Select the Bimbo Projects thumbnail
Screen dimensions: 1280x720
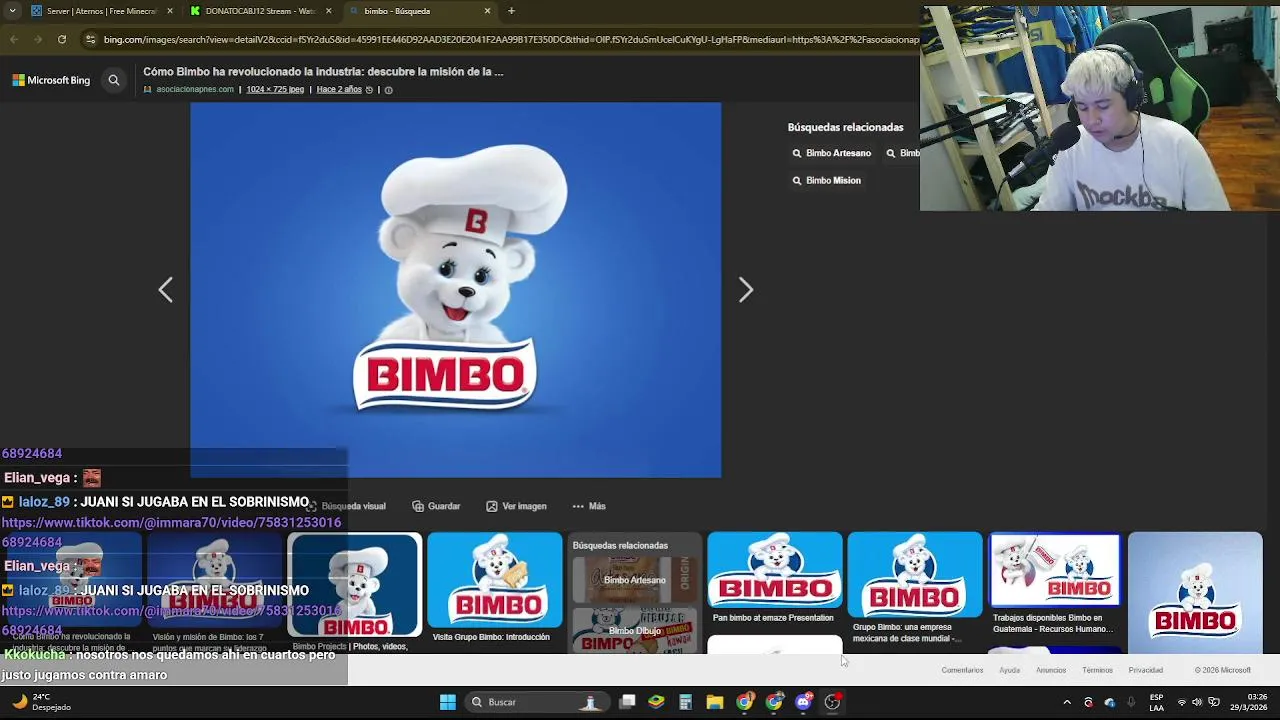pos(355,586)
